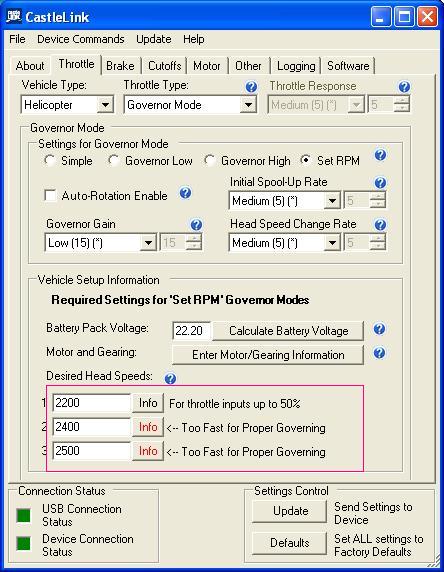Click help icon beside Set RPM option

(380, 155)
